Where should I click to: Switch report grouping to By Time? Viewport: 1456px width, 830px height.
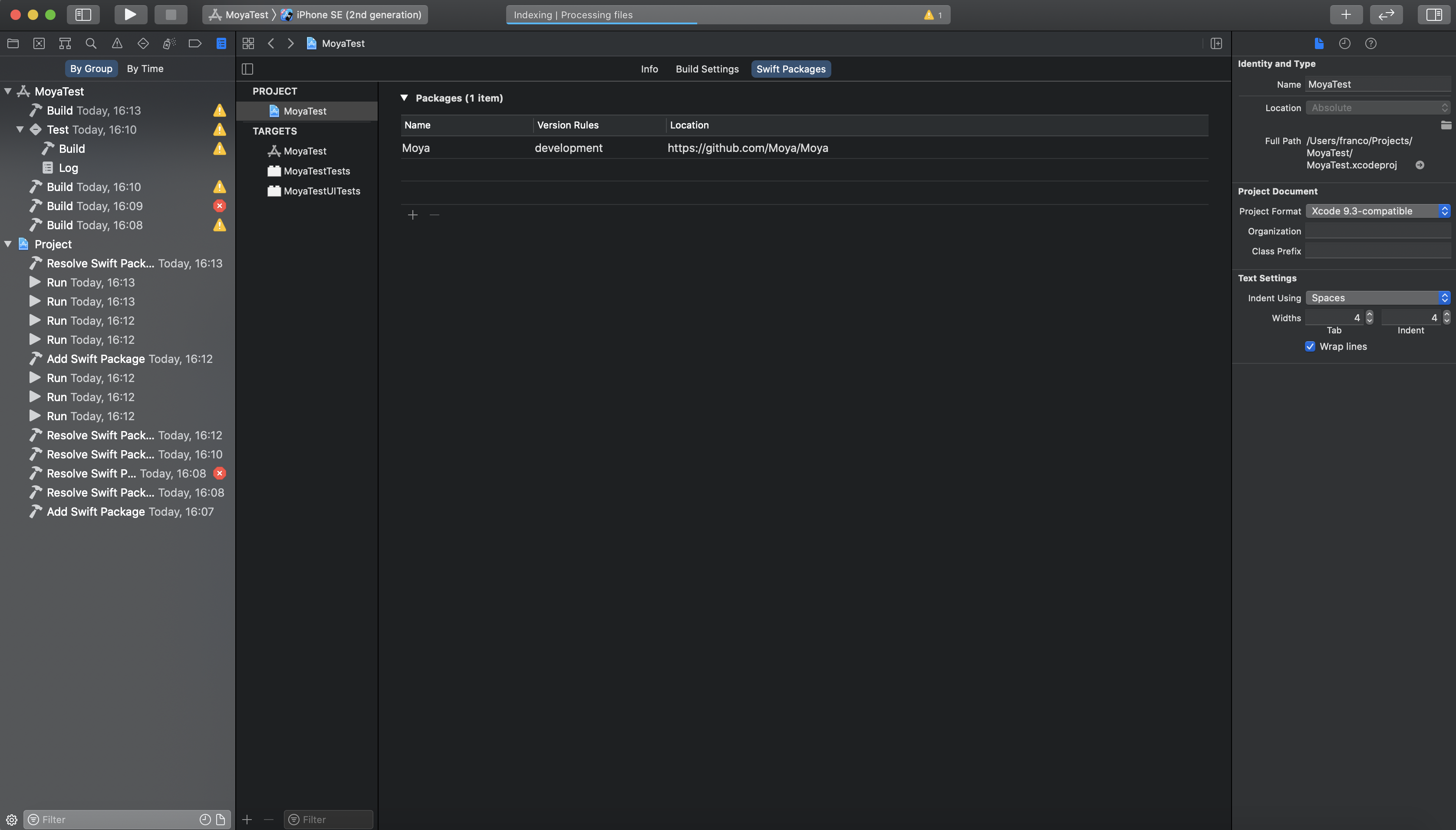click(x=145, y=69)
